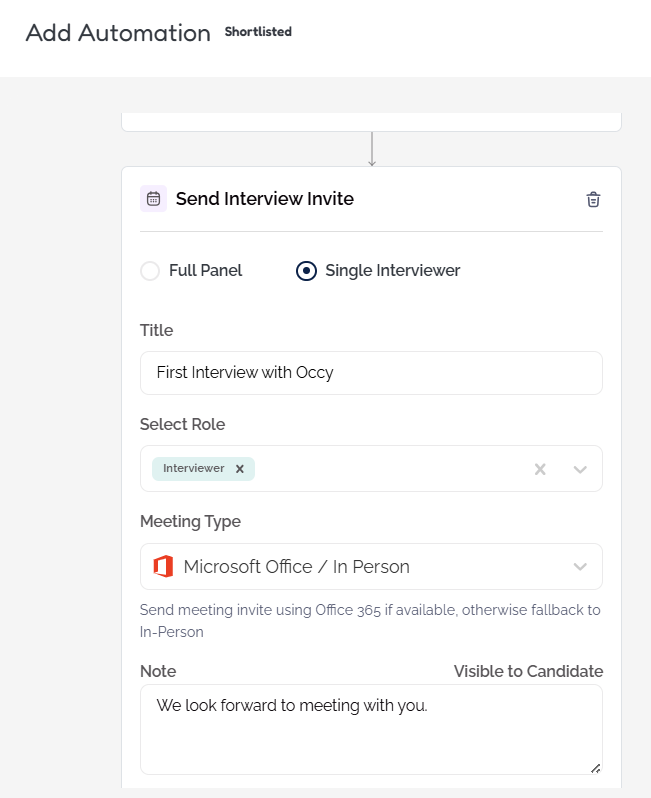This screenshot has width=651, height=798.
Task: Remove the Interviewer role tag
Action: click(240, 469)
